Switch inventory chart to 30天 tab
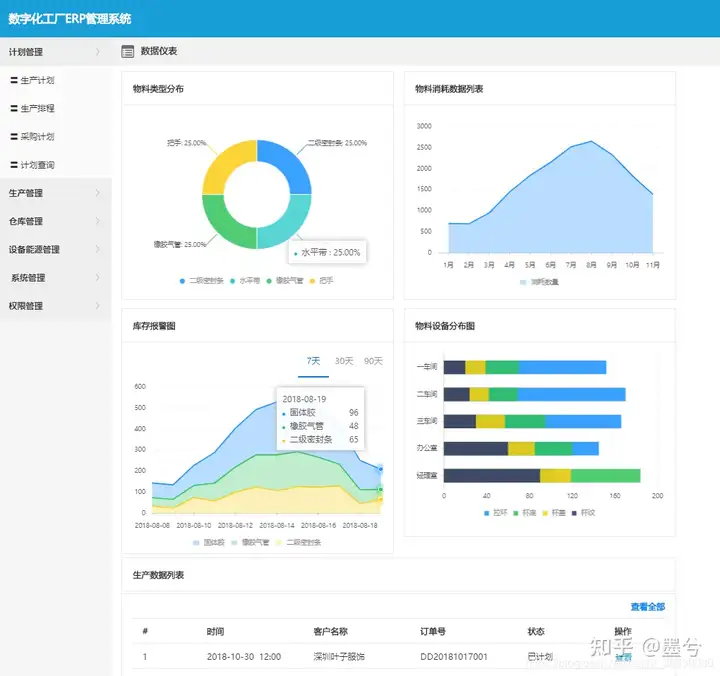The height and width of the screenshot is (676, 720). [x=344, y=361]
